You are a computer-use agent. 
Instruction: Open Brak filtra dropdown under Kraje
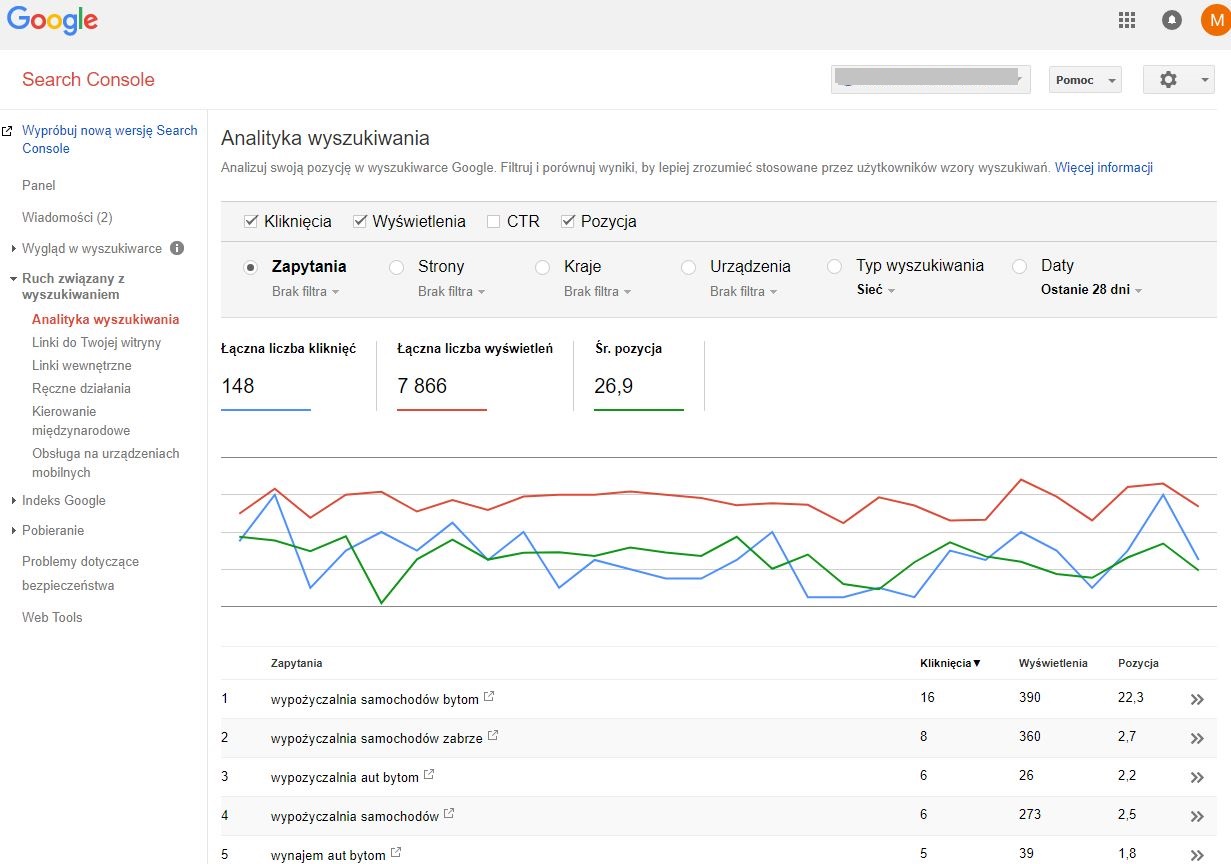[597, 292]
